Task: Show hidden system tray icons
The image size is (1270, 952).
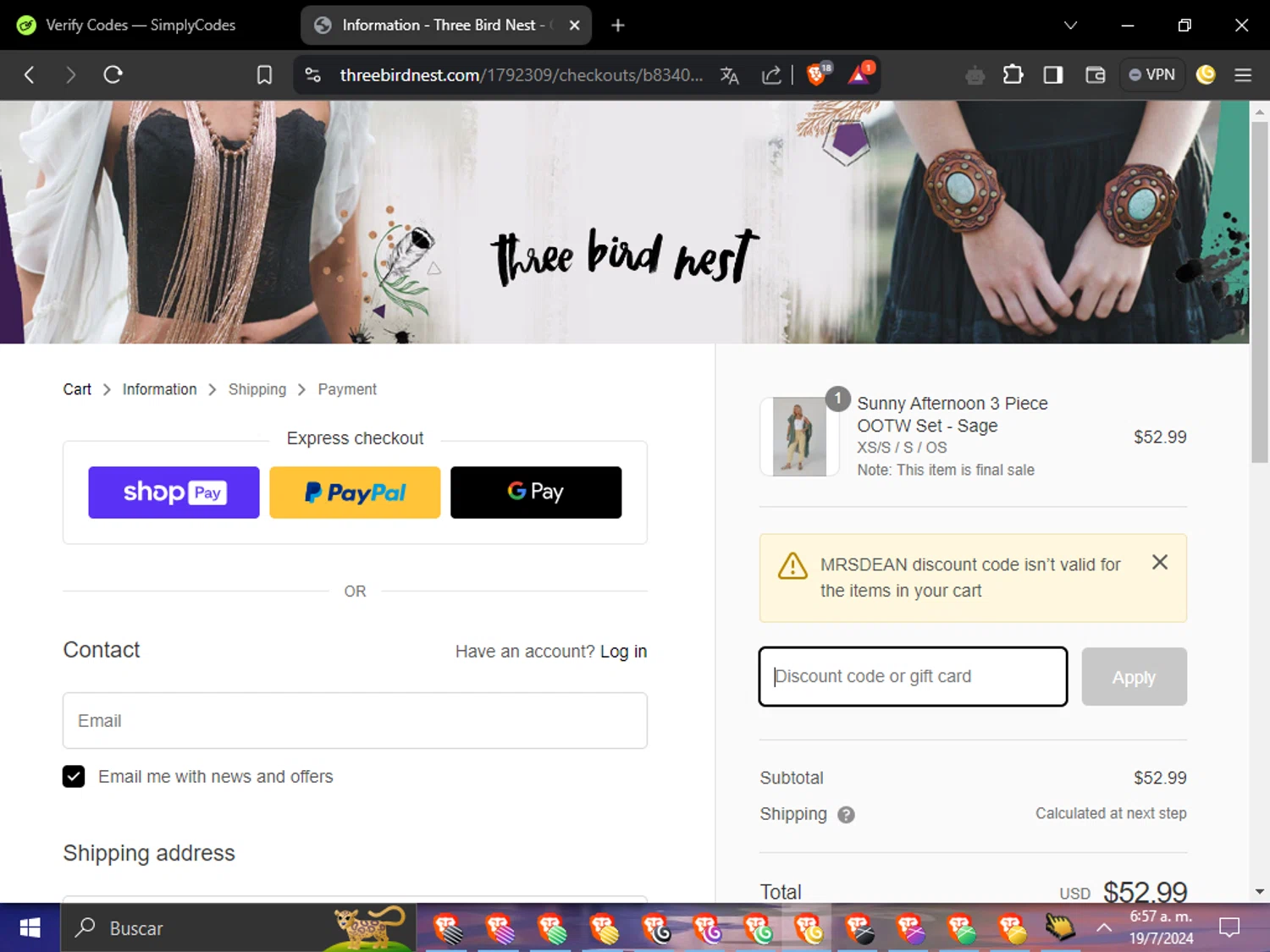Action: point(1104,928)
